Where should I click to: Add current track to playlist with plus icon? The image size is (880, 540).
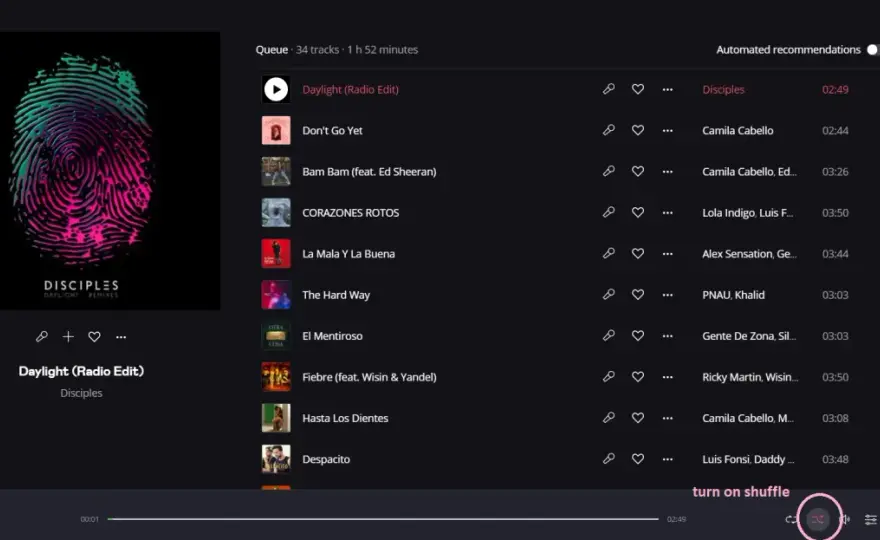(68, 337)
